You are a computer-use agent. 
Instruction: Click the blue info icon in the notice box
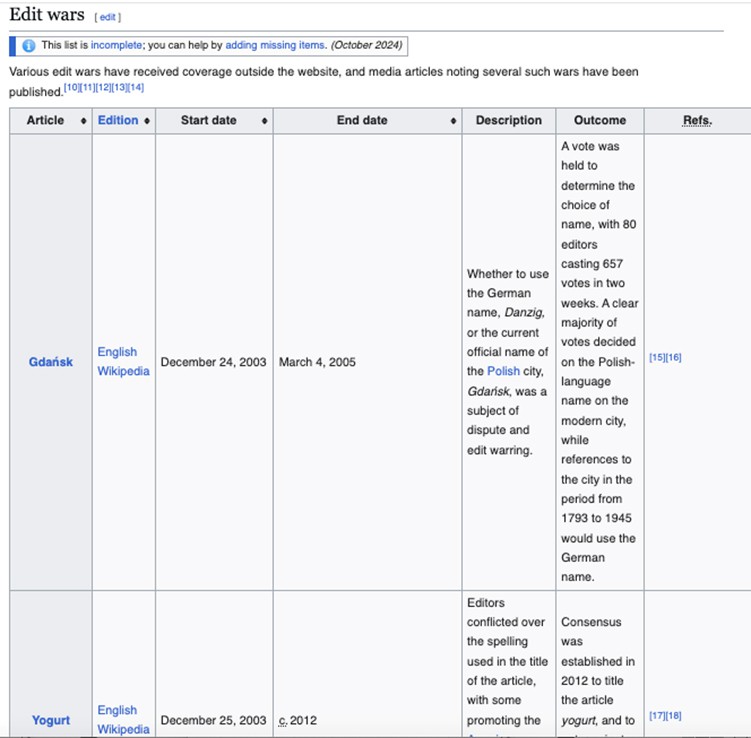28,46
